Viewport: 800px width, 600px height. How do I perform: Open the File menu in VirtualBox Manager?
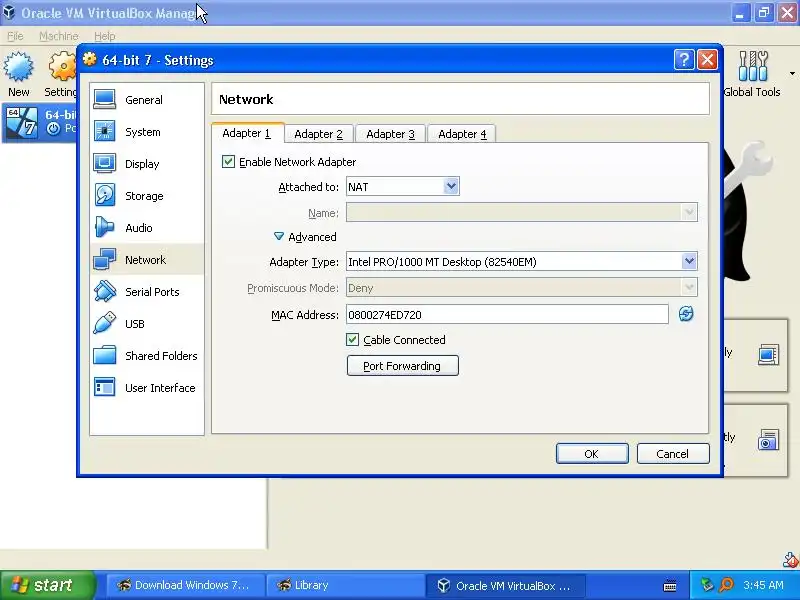tap(15, 36)
